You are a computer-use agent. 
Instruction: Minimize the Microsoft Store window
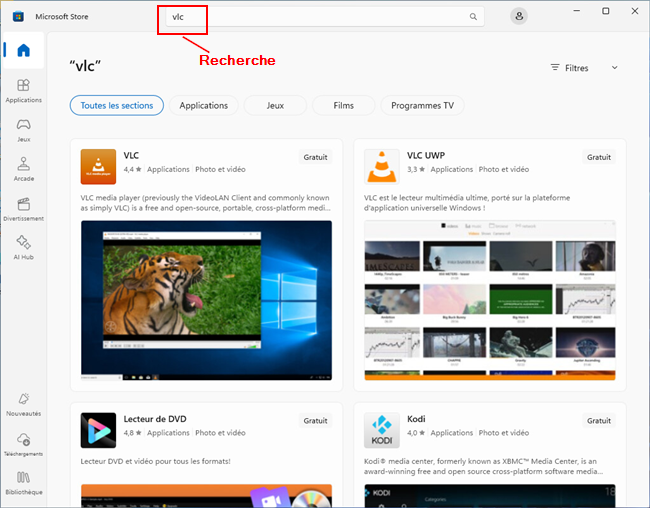tap(577, 11)
